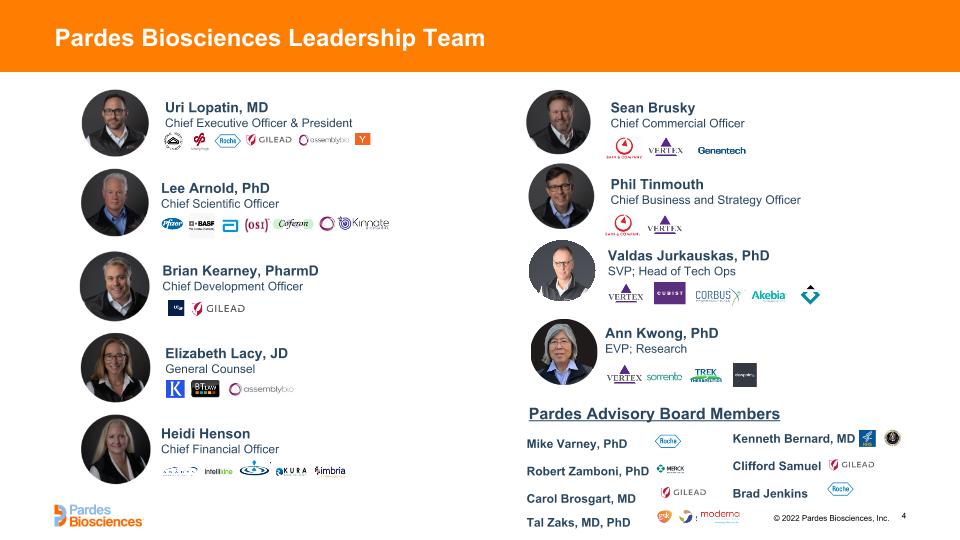Click the Akebia logo under Valdas Jurkauskas
Viewport: 960px width, 540px height.
(768, 296)
